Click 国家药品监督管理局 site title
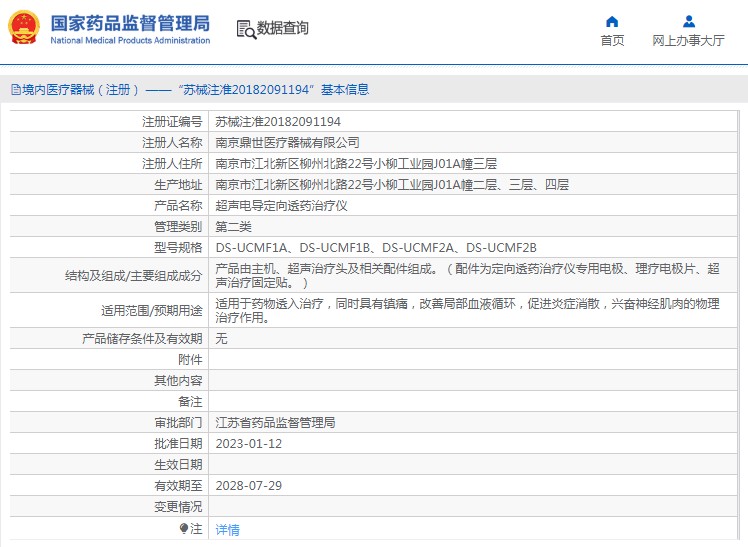The height and width of the screenshot is (547, 748). [130, 23]
